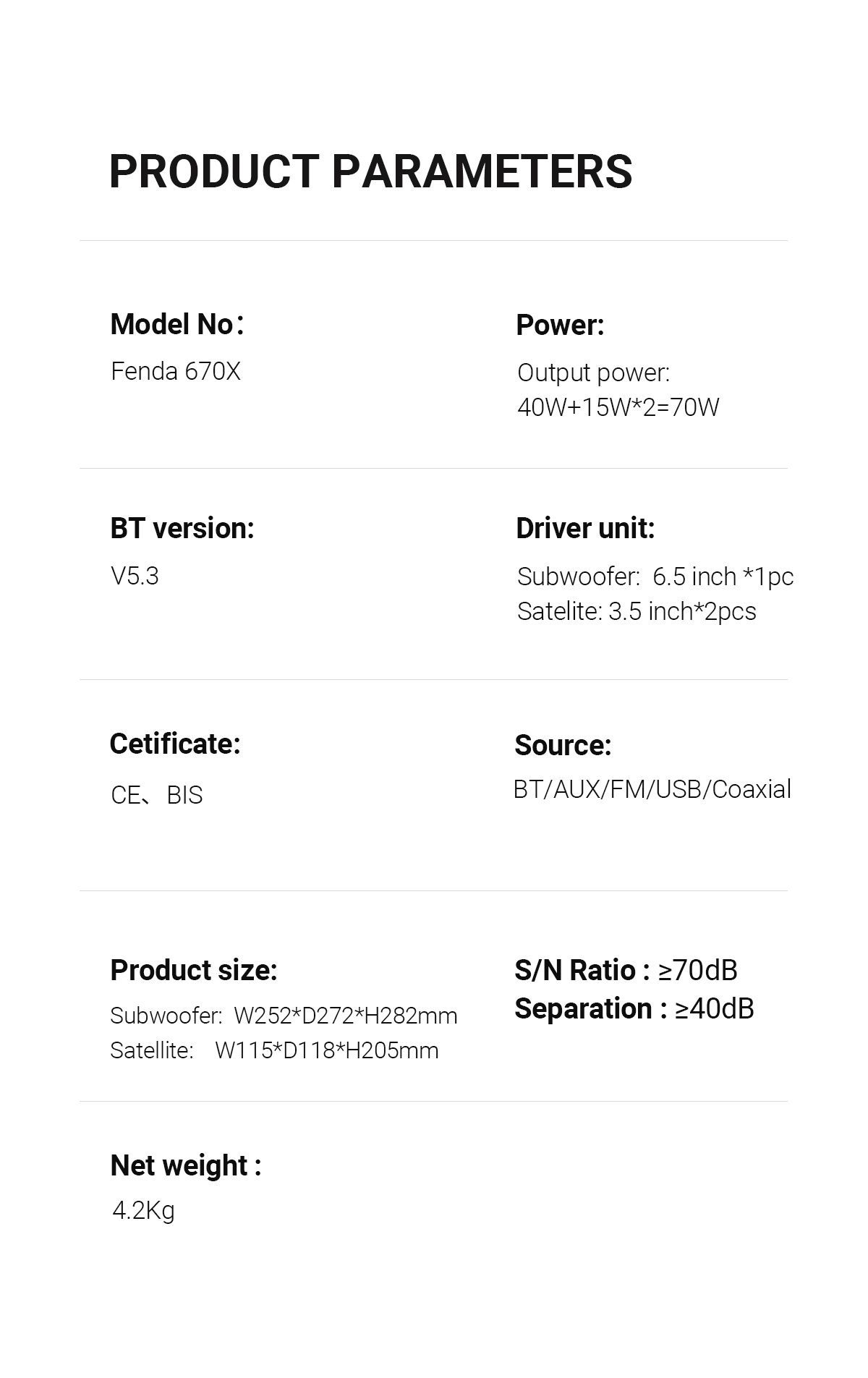Select the CE, BIS certificate text
The image size is (868, 1378).
(157, 795)
